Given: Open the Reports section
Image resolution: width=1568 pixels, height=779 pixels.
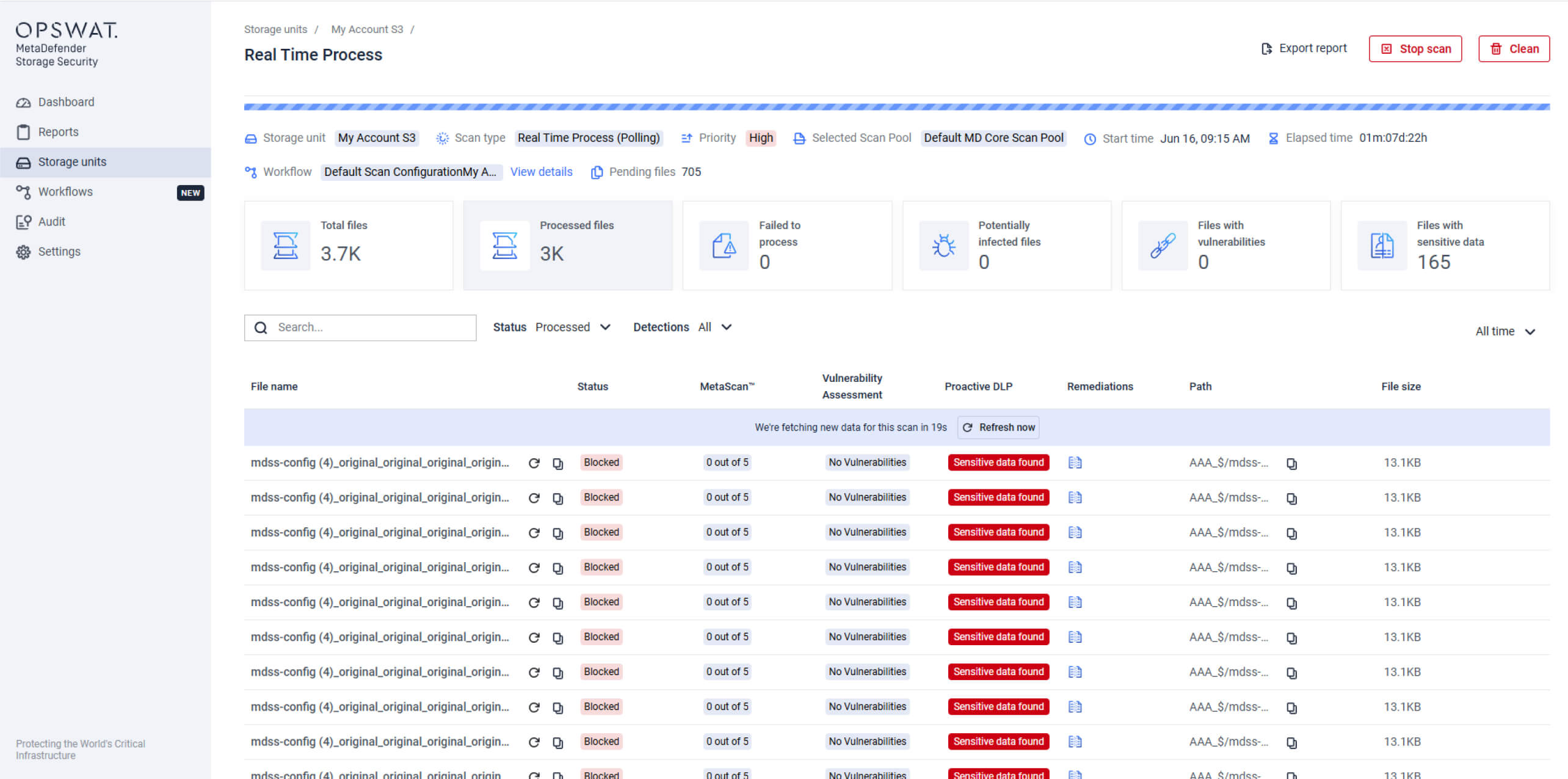Looking at the screenshot, I should 58,131.
